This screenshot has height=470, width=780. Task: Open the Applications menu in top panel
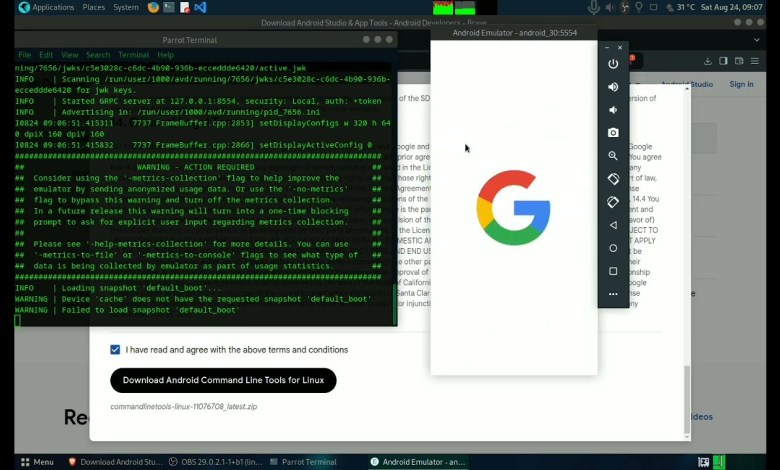click(46, 7)
